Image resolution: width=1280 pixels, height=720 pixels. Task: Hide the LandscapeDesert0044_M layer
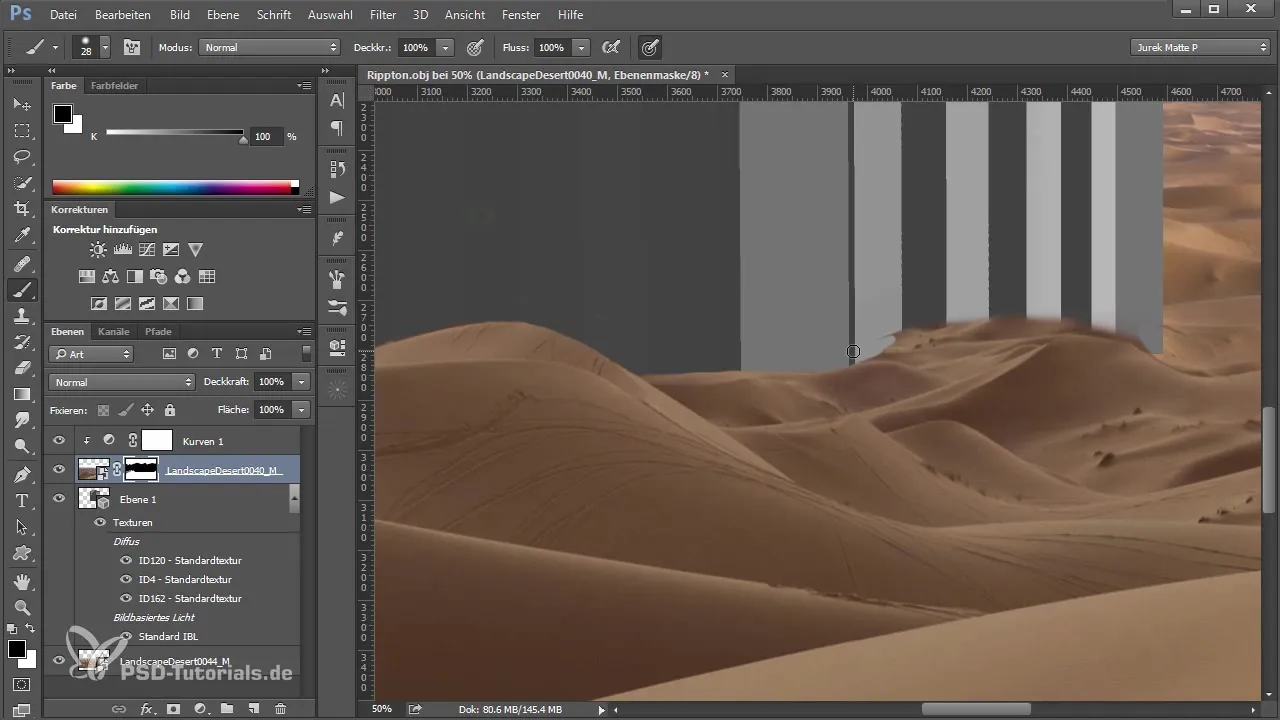[x=59, y=660]
